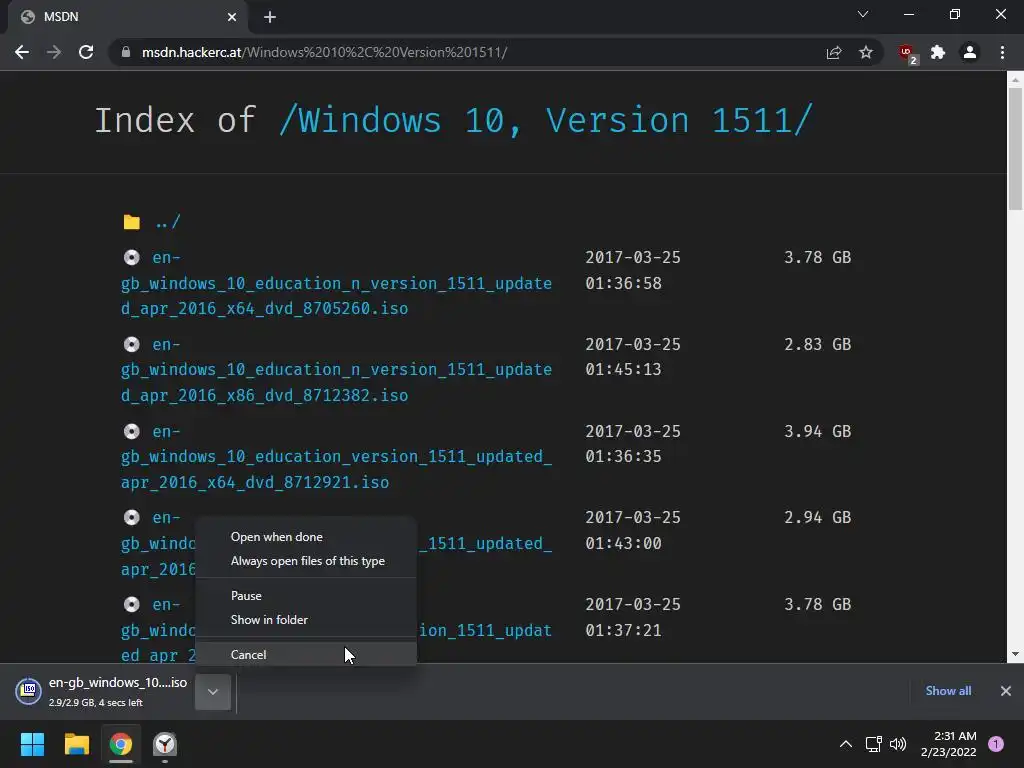1024x768 pixels.
Task: Select Pause in the download menu
Action: click(306, 596)
